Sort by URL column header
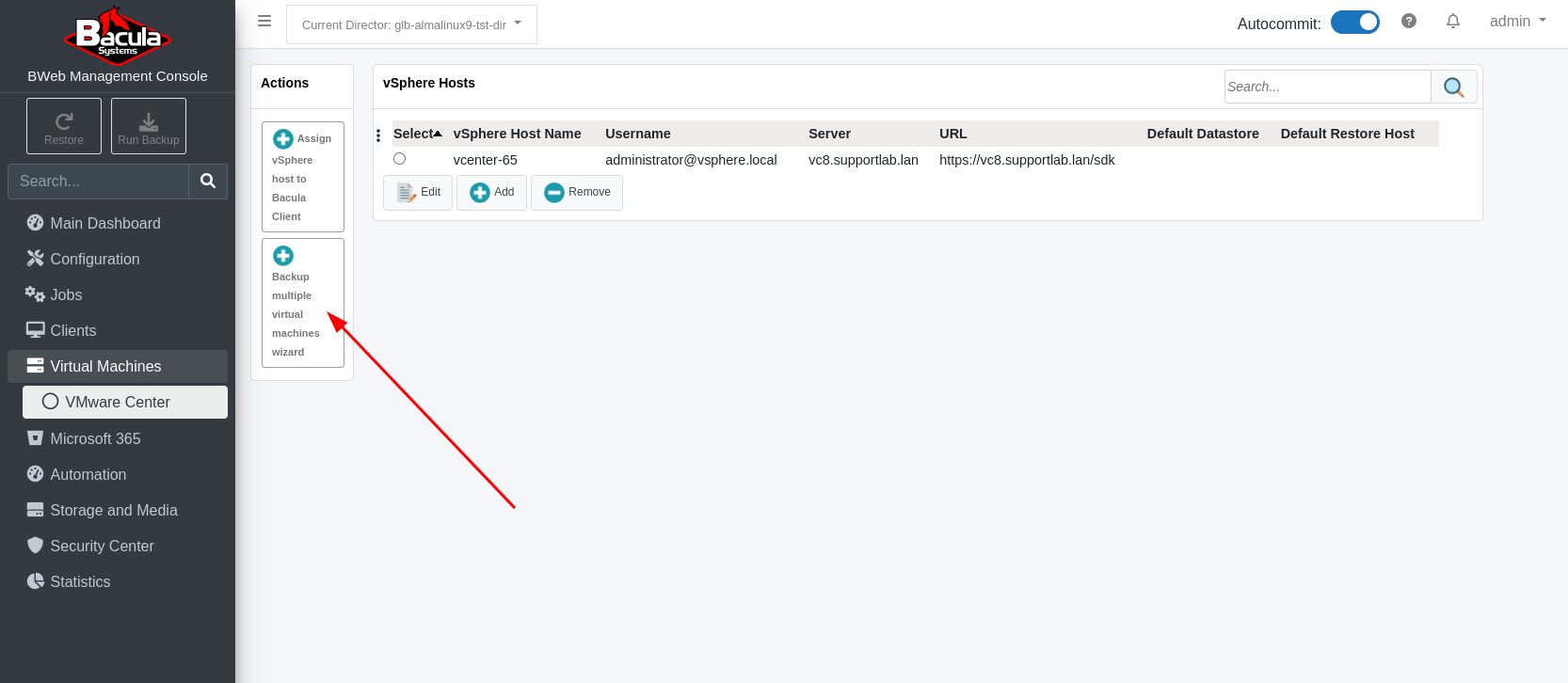 coord(953,134)
